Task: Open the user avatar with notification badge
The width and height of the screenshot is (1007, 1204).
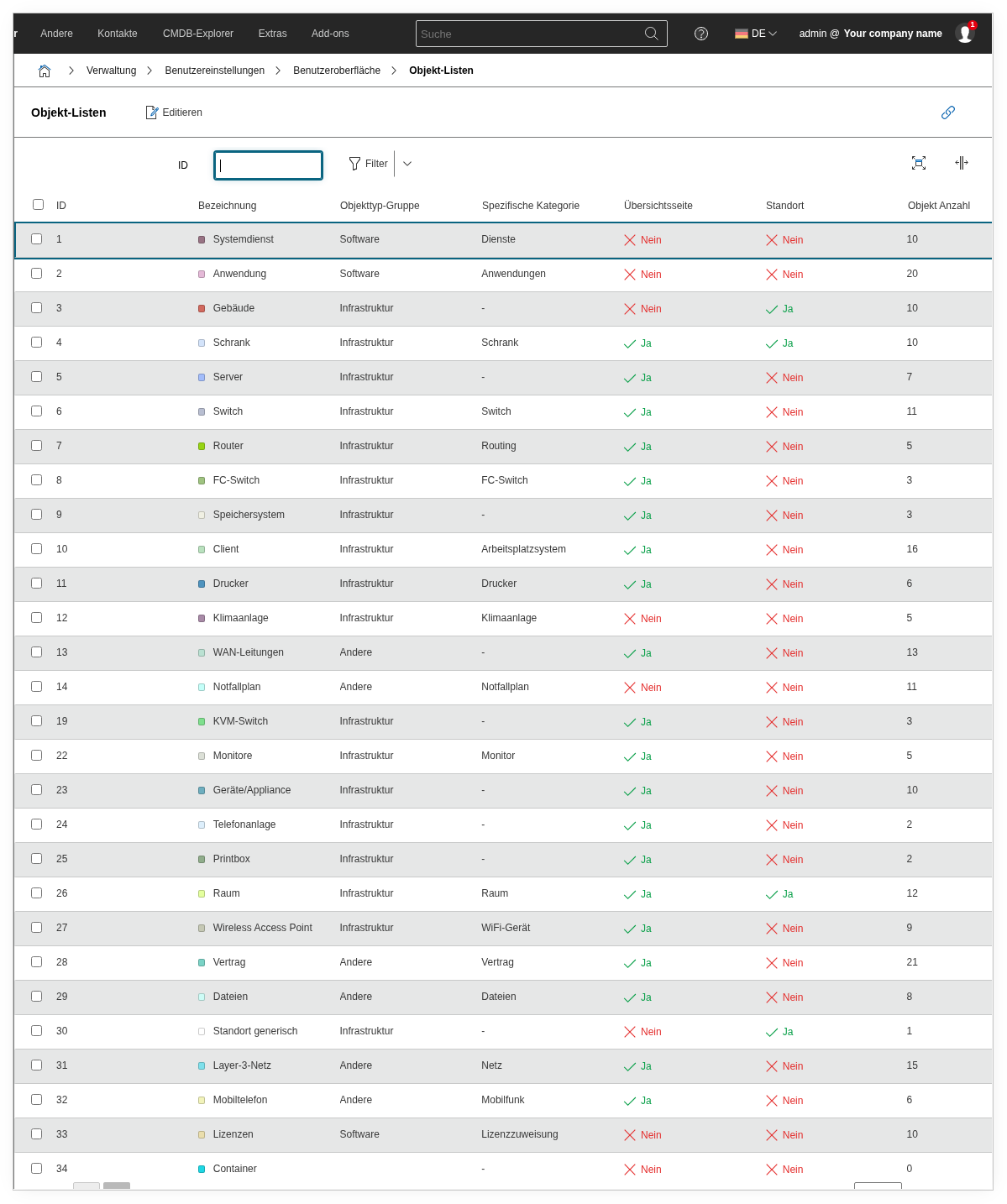Action: 965,34
